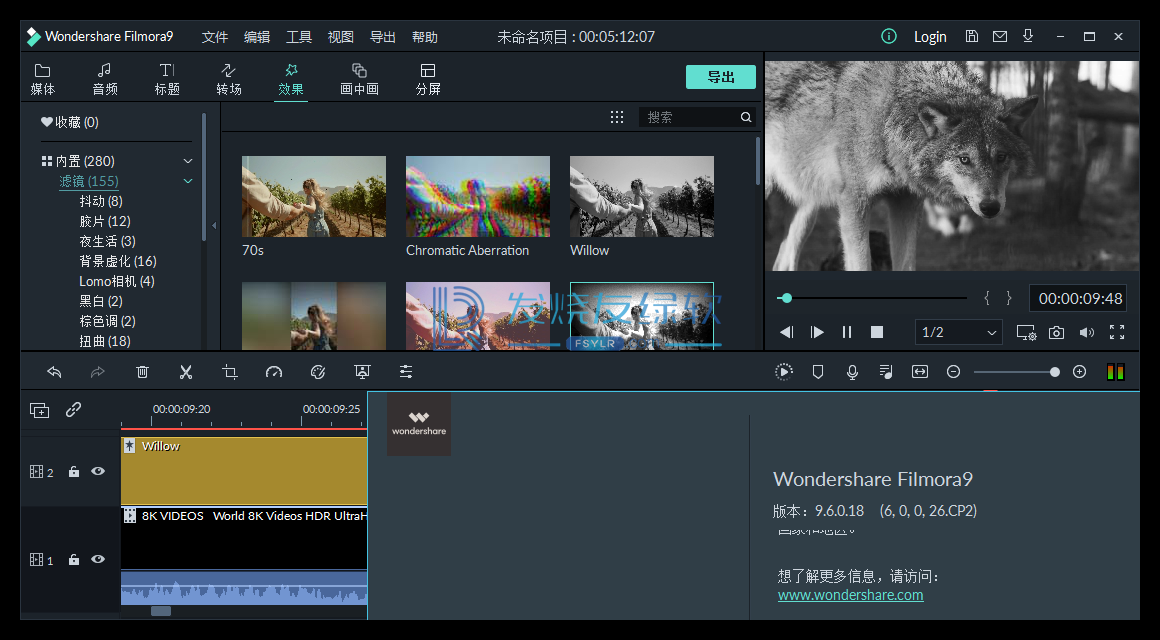Screen dimensions: 1160x640
Task: Open the audio mixer icon
Action: 886,372
